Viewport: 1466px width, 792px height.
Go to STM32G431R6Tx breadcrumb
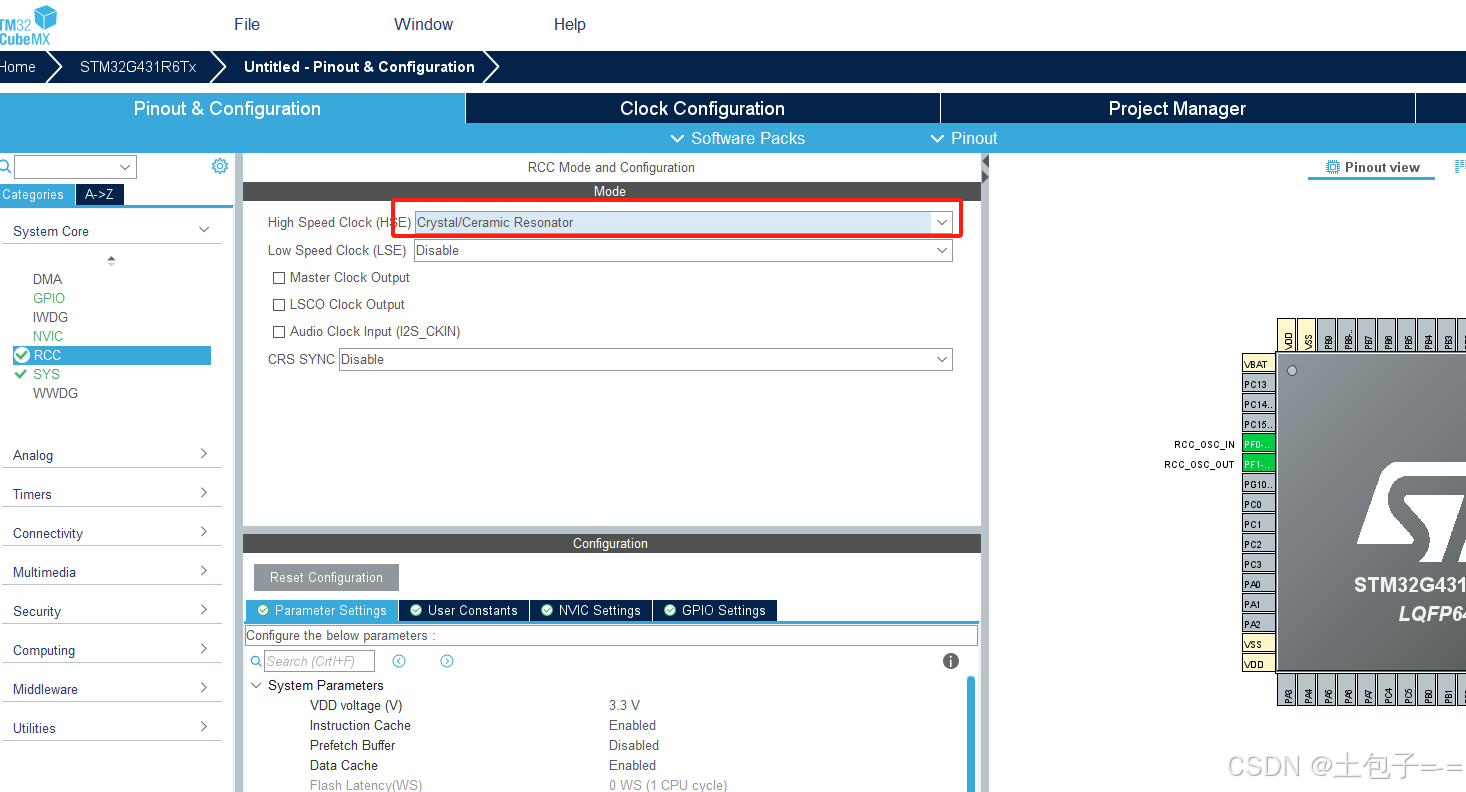[138, 67]
